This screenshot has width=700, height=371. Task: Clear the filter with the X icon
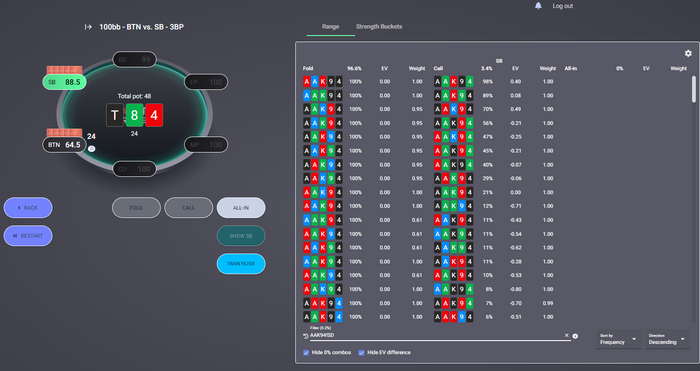coord(567,335)
